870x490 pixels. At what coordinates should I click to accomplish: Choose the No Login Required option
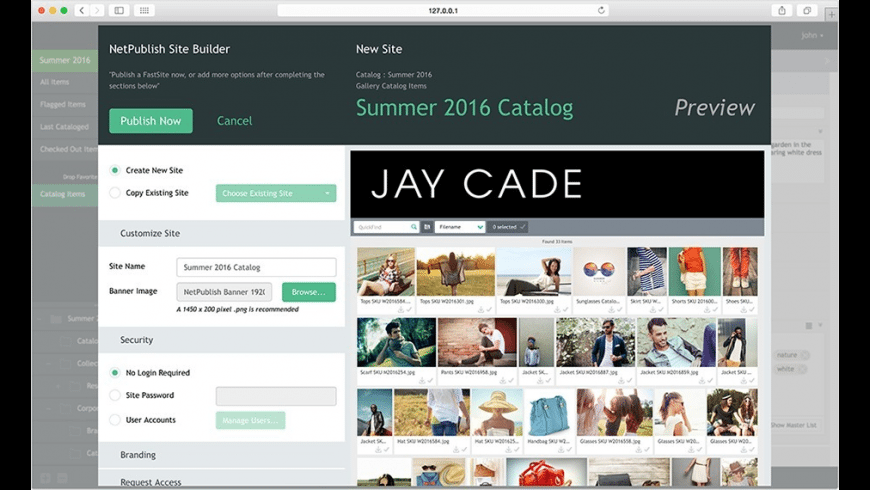115,373
